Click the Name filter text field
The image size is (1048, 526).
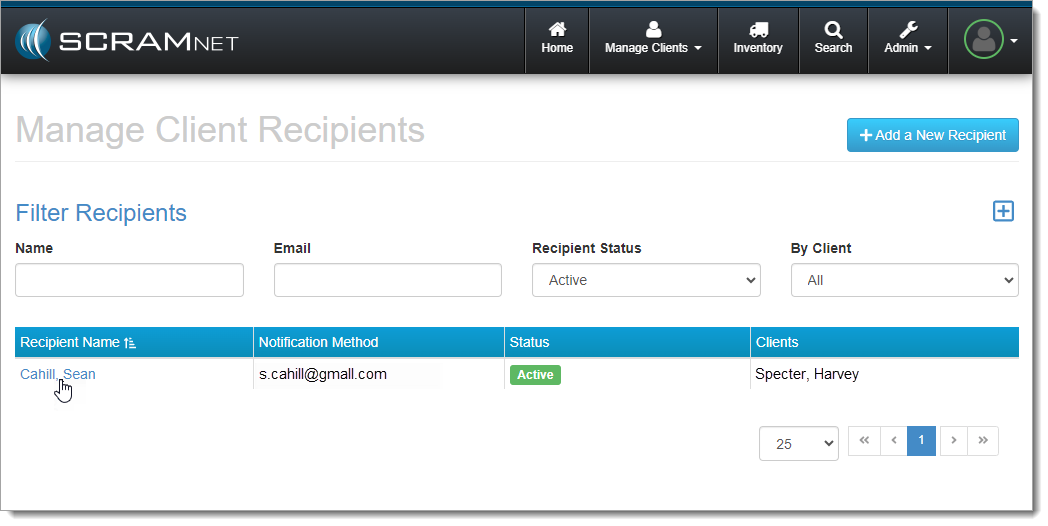point(129,280)
